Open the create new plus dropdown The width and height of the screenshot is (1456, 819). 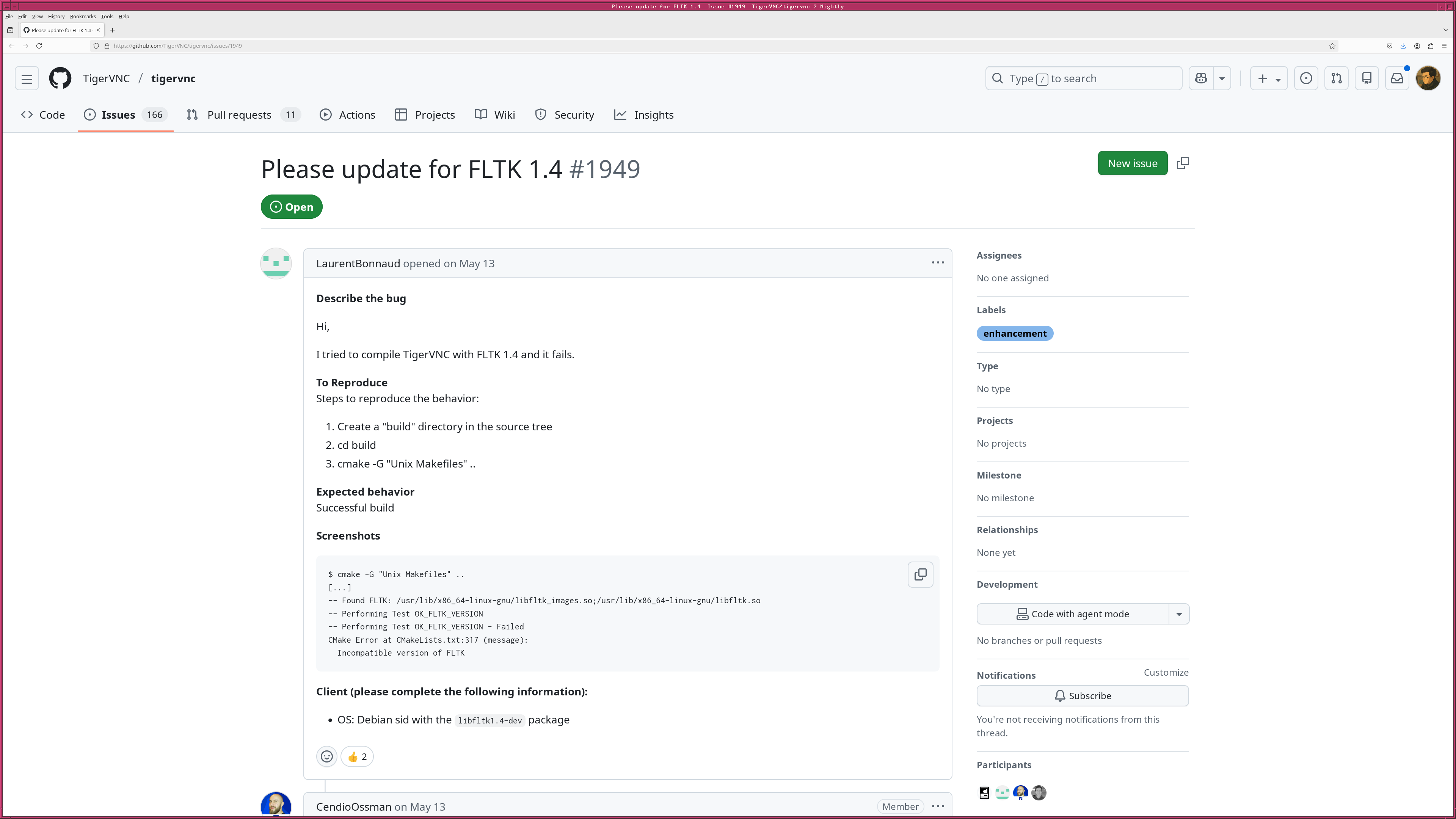[x=1268, y=78]
